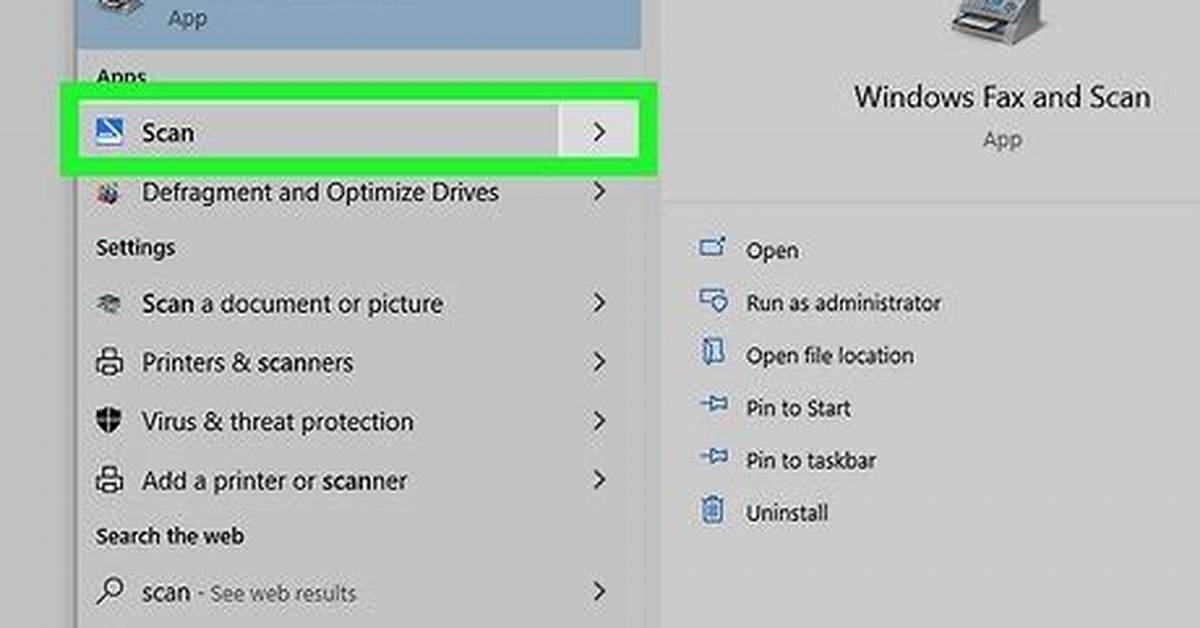Click Add a printer or scanner icon
This screenshot has width=1200, height=628.
pyautogui.click(x=108, y=481)
